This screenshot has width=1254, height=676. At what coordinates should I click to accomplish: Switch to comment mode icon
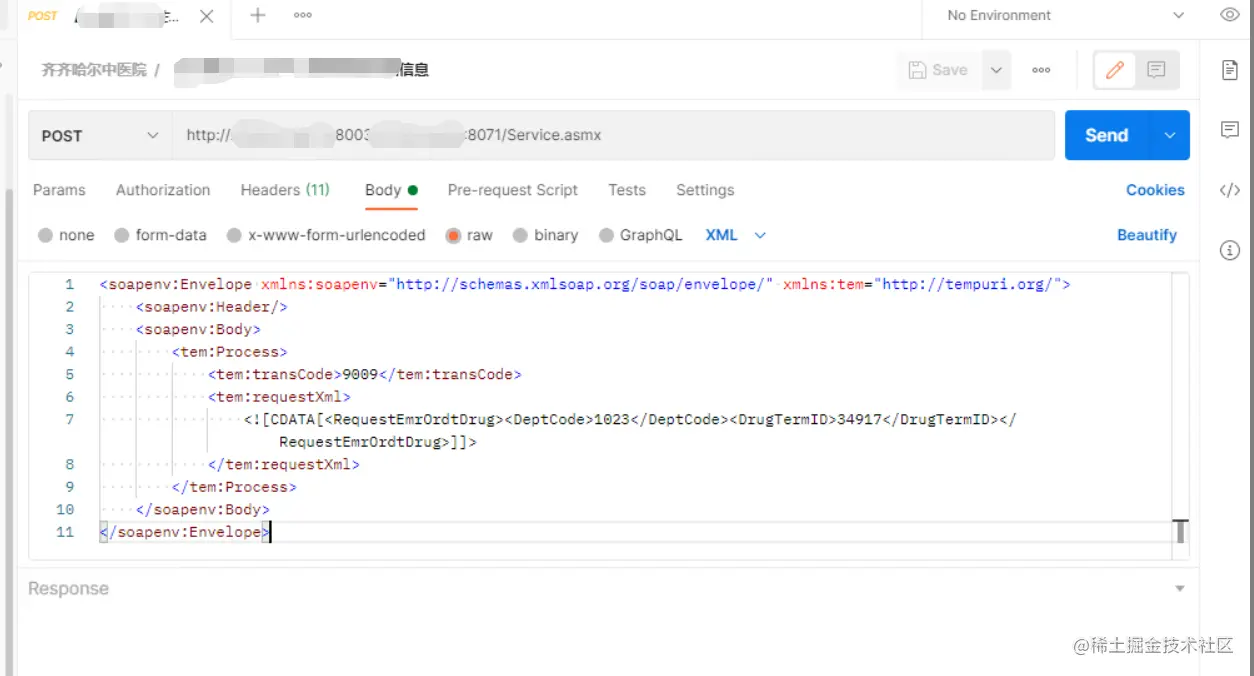pos(1156,70)
